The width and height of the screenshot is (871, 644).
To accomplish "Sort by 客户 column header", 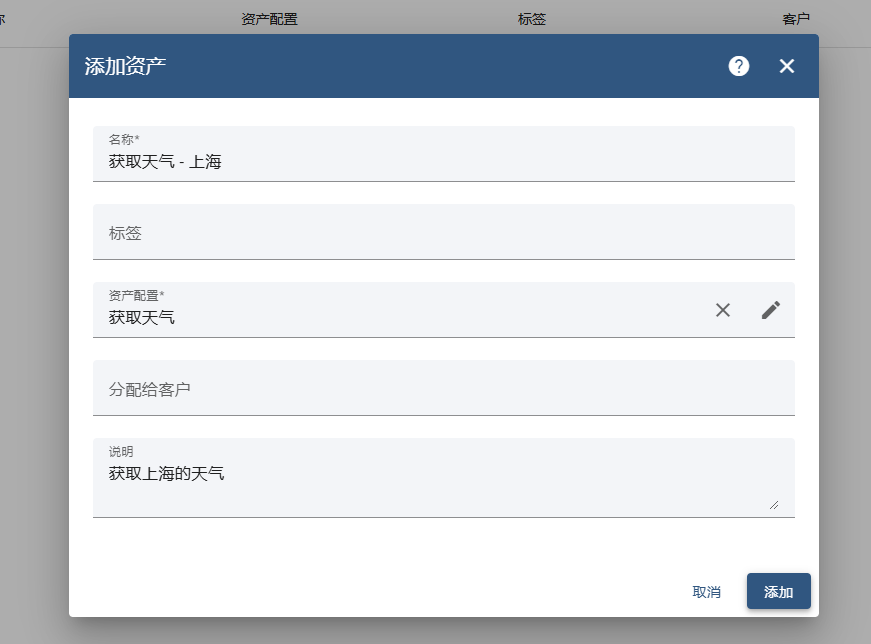I will point(795,19).
